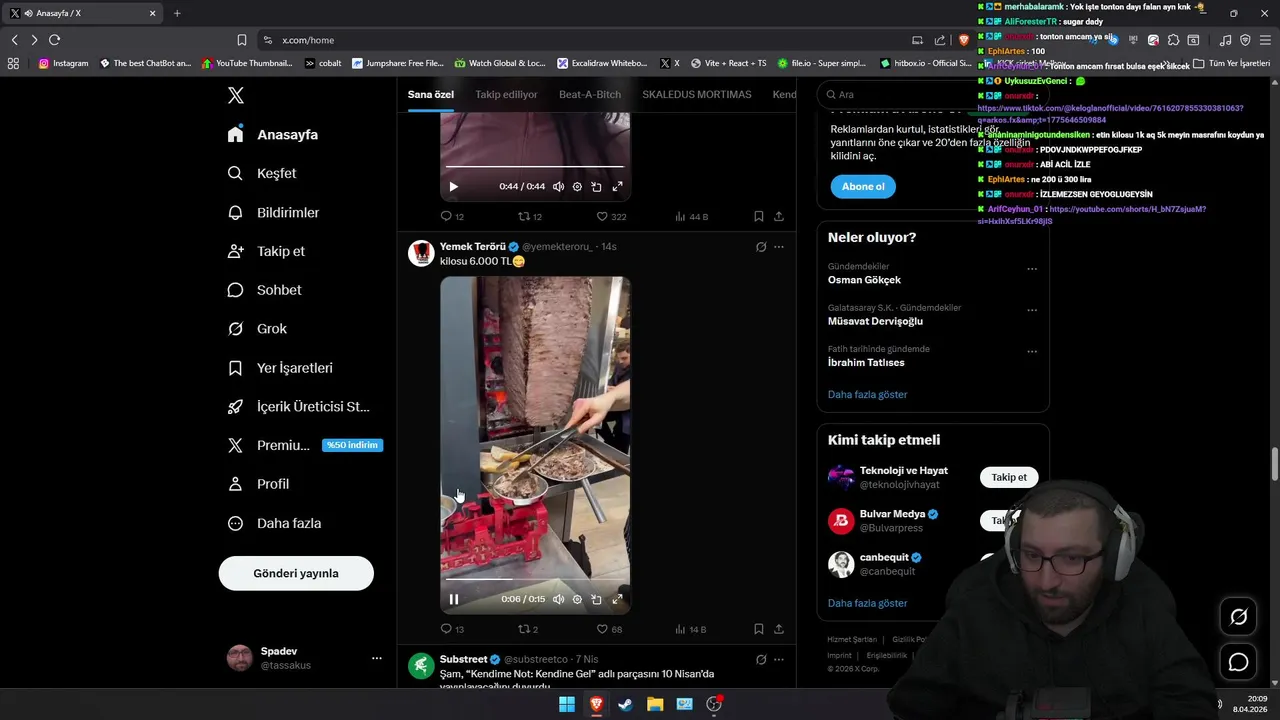Mute the döner video volume icon

pos(559,599)
